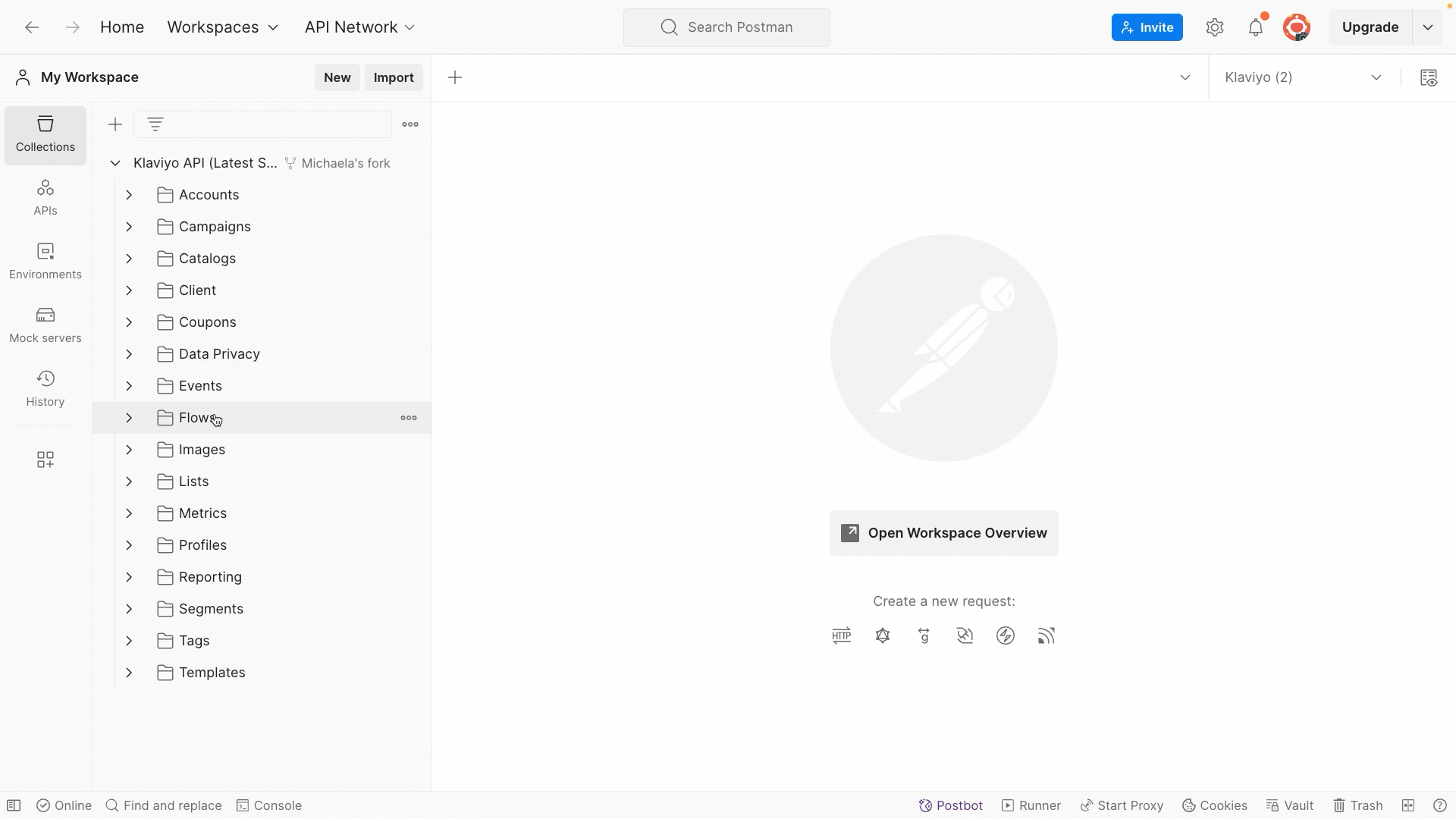
Task: Toggle two-pane layout in status bar
Action: pos(1408,805)
